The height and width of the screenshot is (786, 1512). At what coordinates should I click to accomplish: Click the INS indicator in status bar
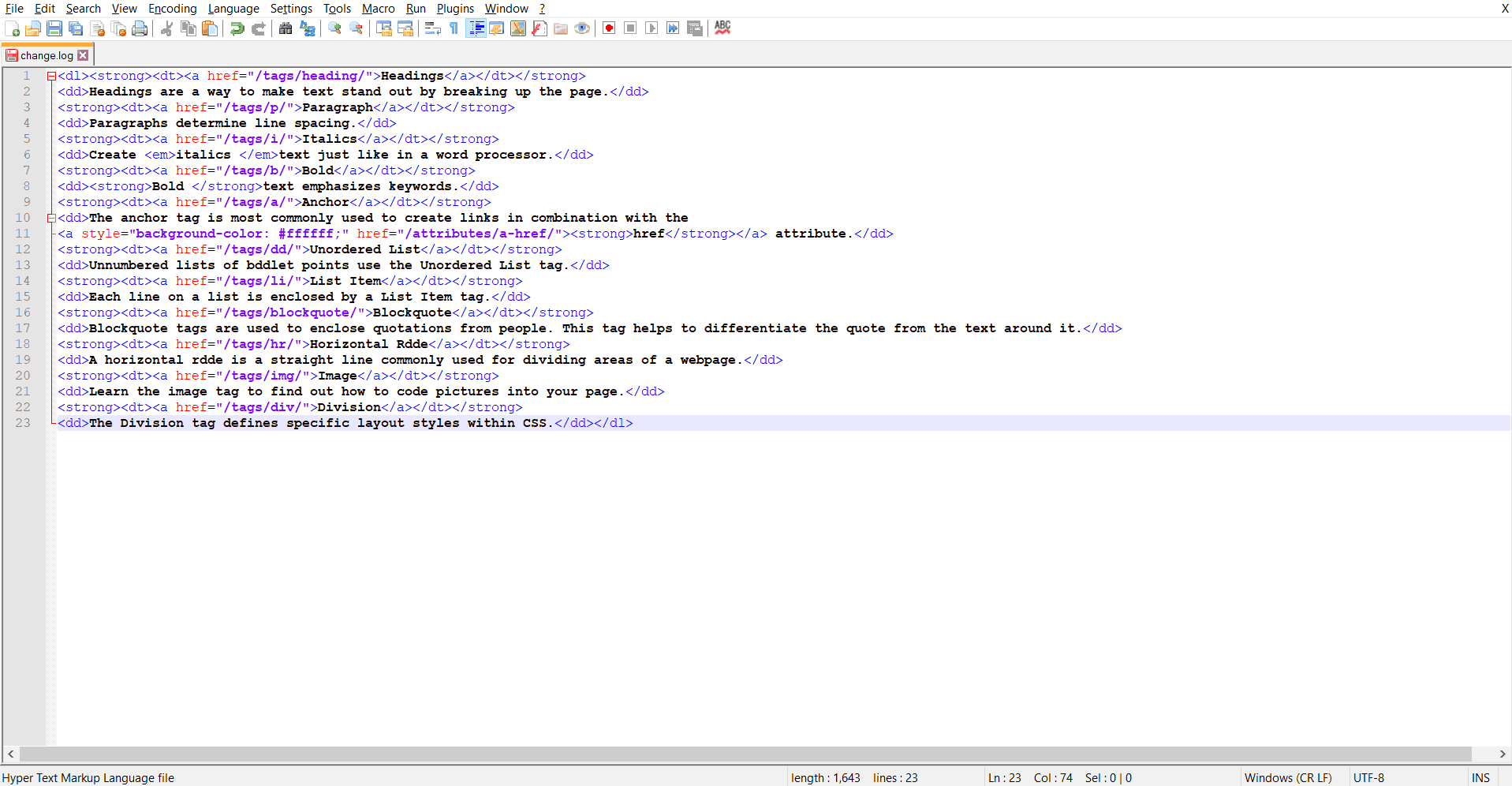[1480, 778]
